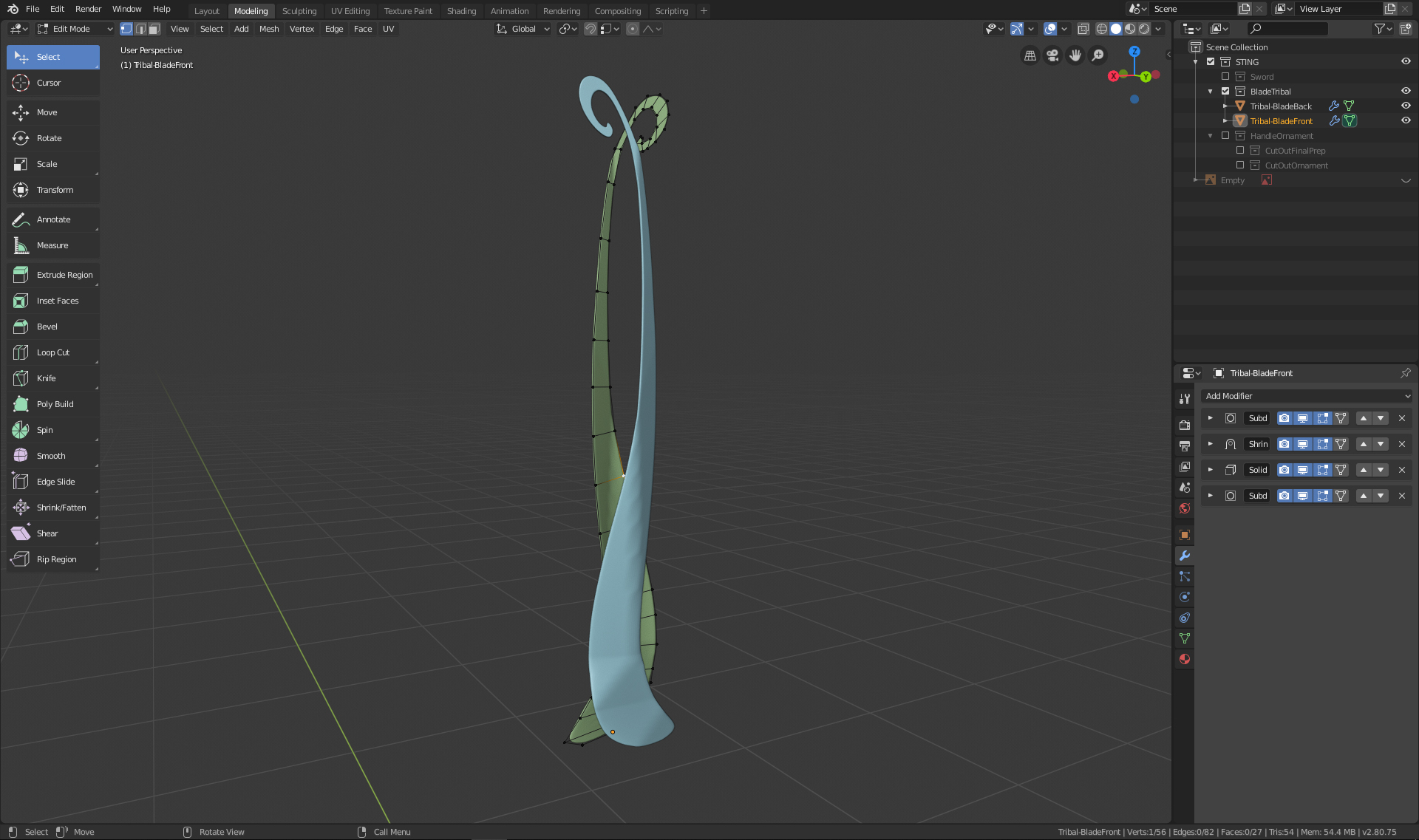Image resolution: width=1419 pixels, height=840 pixels.
Task: Hide Tribal-BladeBack in viewport
Action: (1406, 106)
